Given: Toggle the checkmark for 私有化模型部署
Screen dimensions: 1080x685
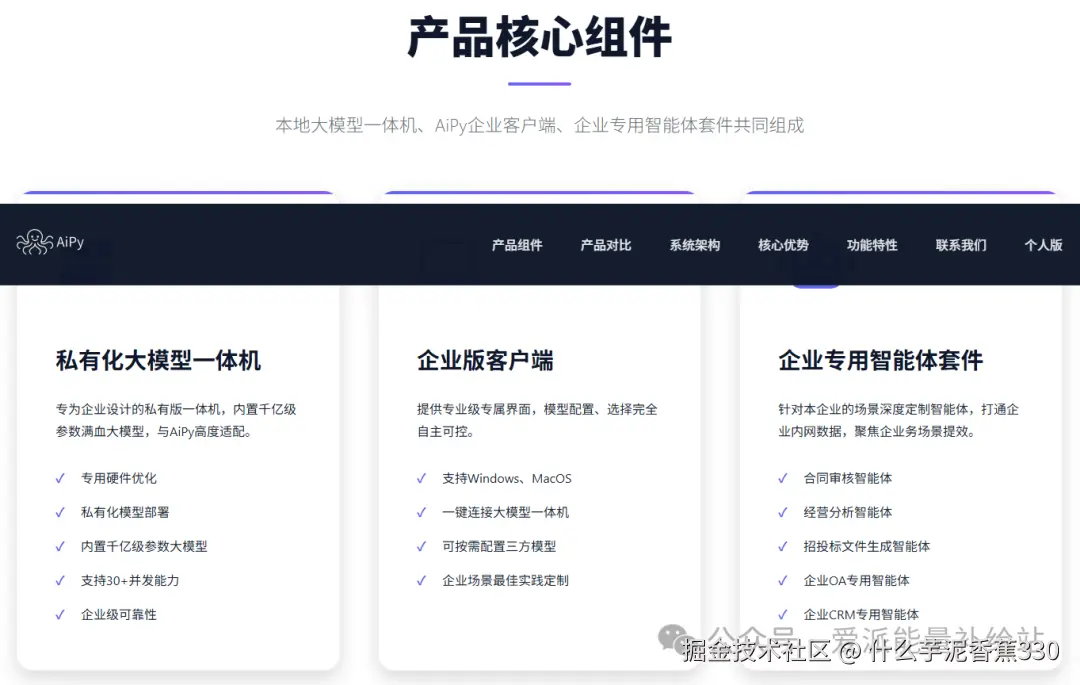Looking at the screenshot, I should click(x=61, y=512).
